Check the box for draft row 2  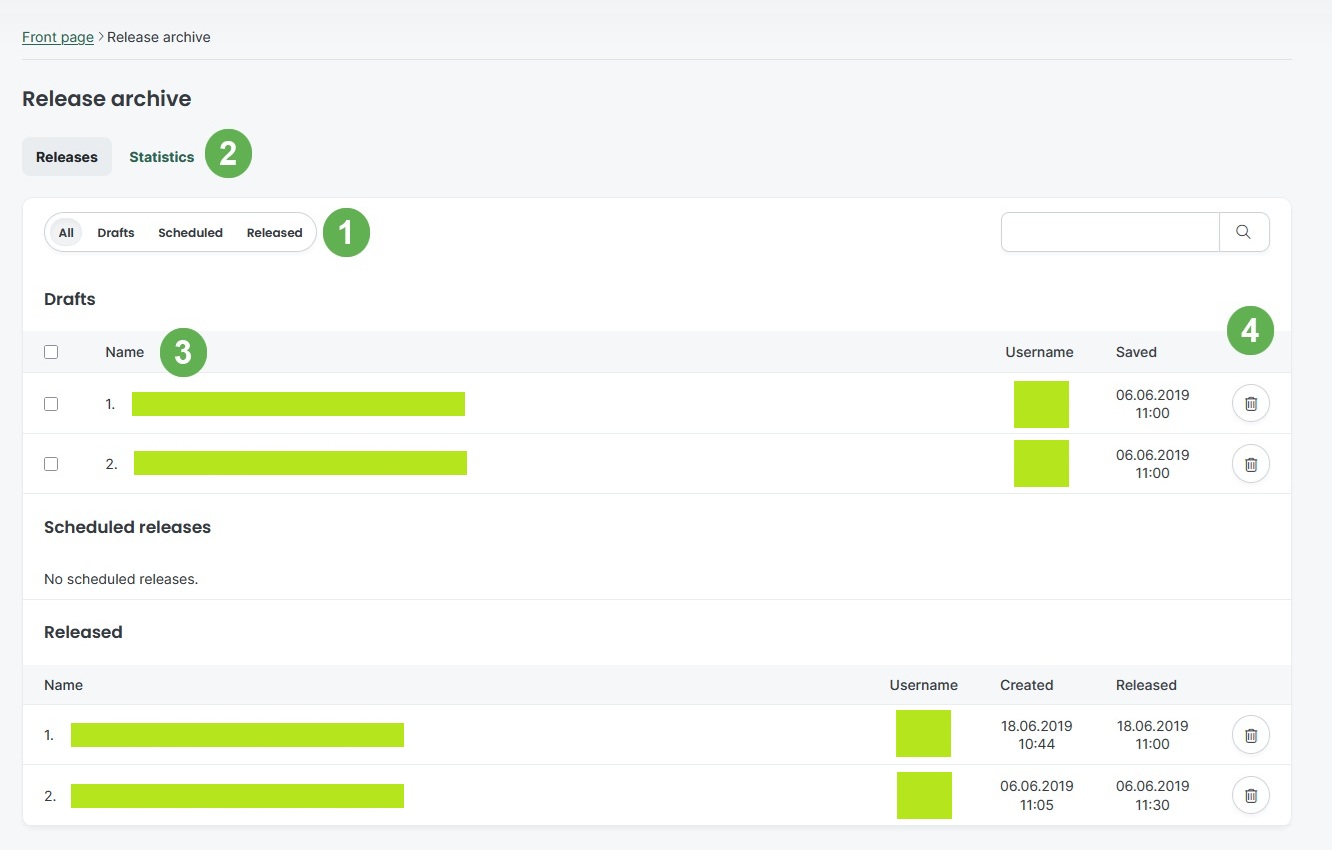pyautogui.click(x=51, y=464)
